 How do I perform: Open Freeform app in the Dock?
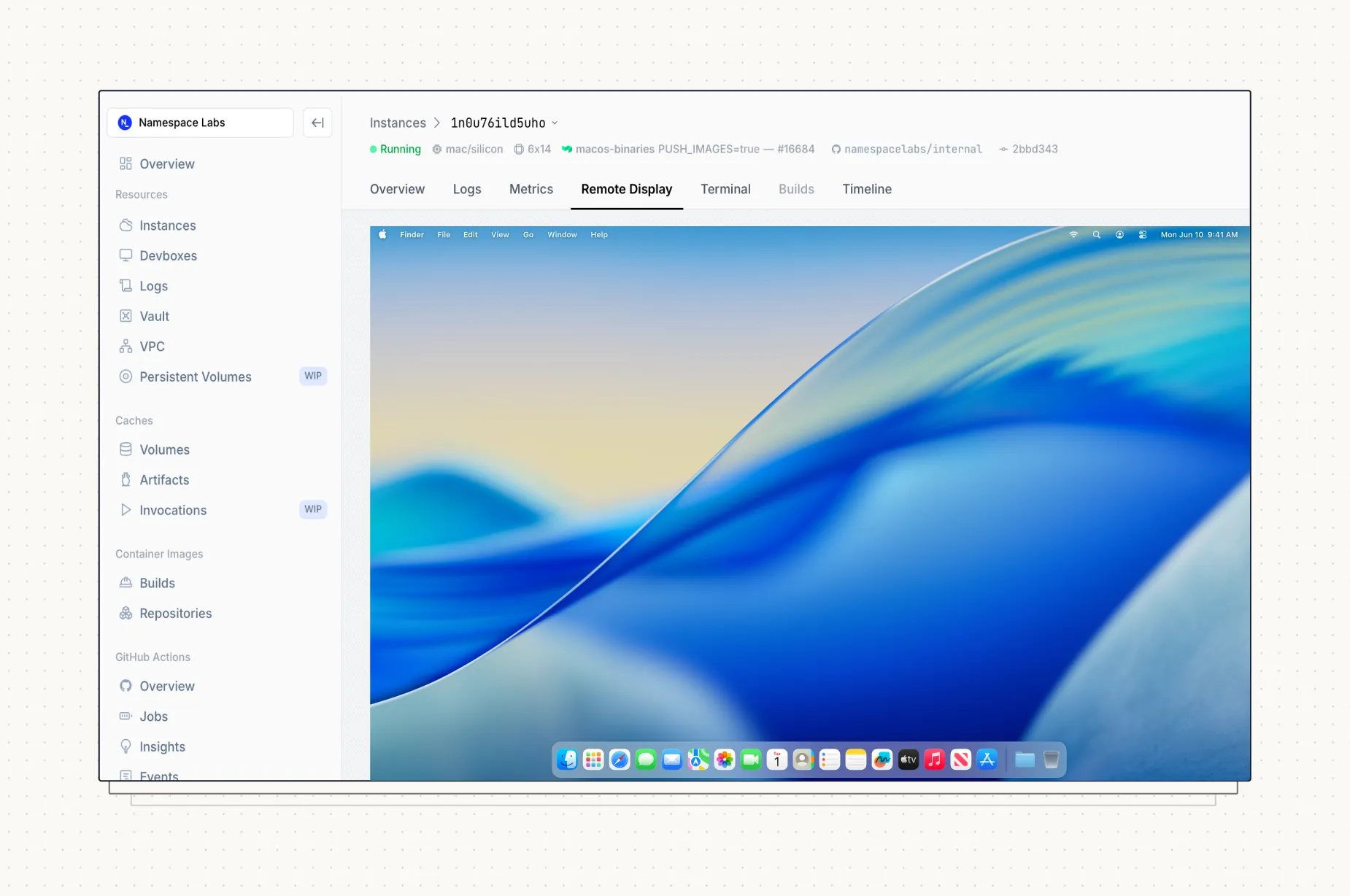882,760
